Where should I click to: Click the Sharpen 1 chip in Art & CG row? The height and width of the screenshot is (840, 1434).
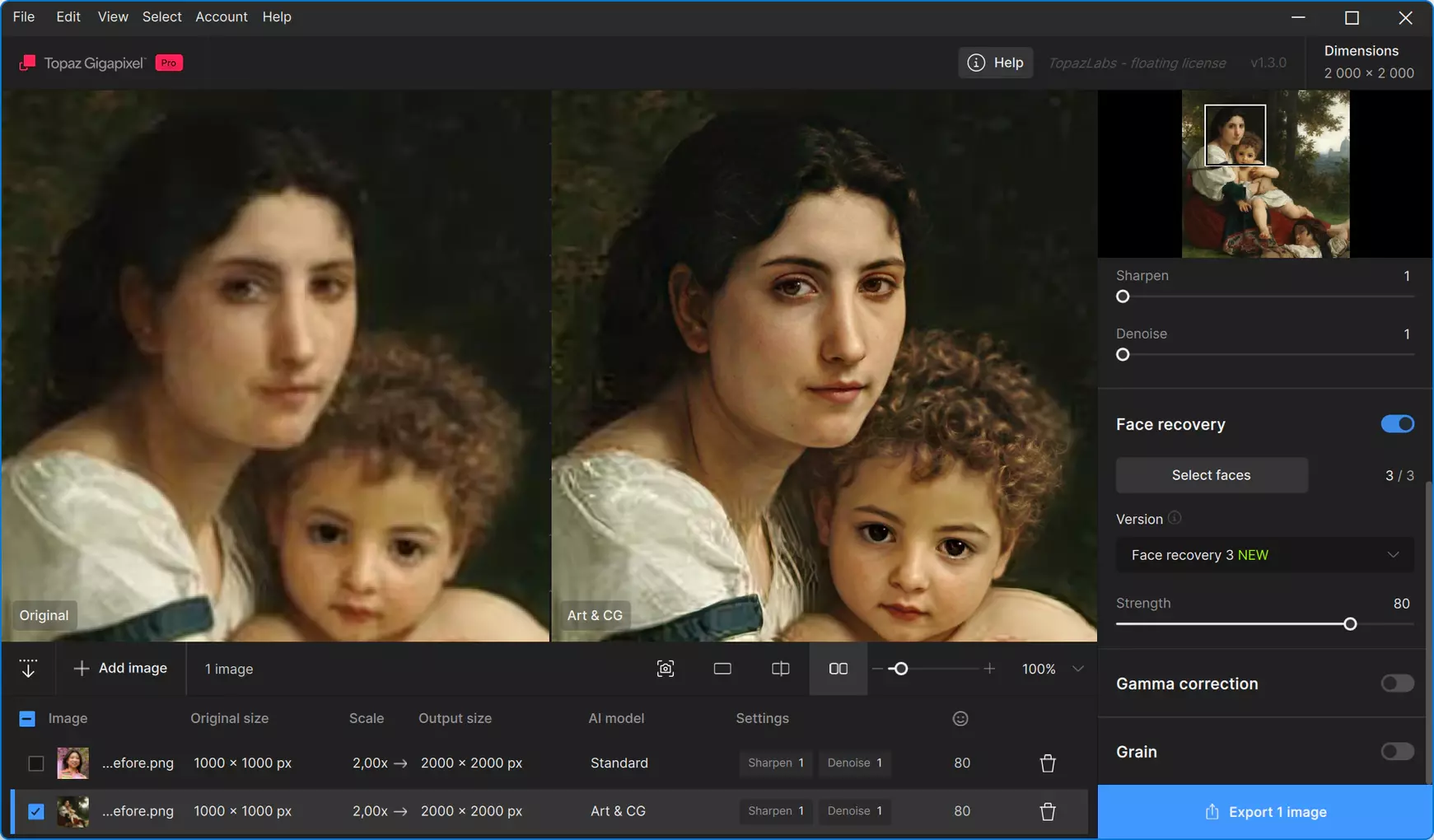point(776,811)
